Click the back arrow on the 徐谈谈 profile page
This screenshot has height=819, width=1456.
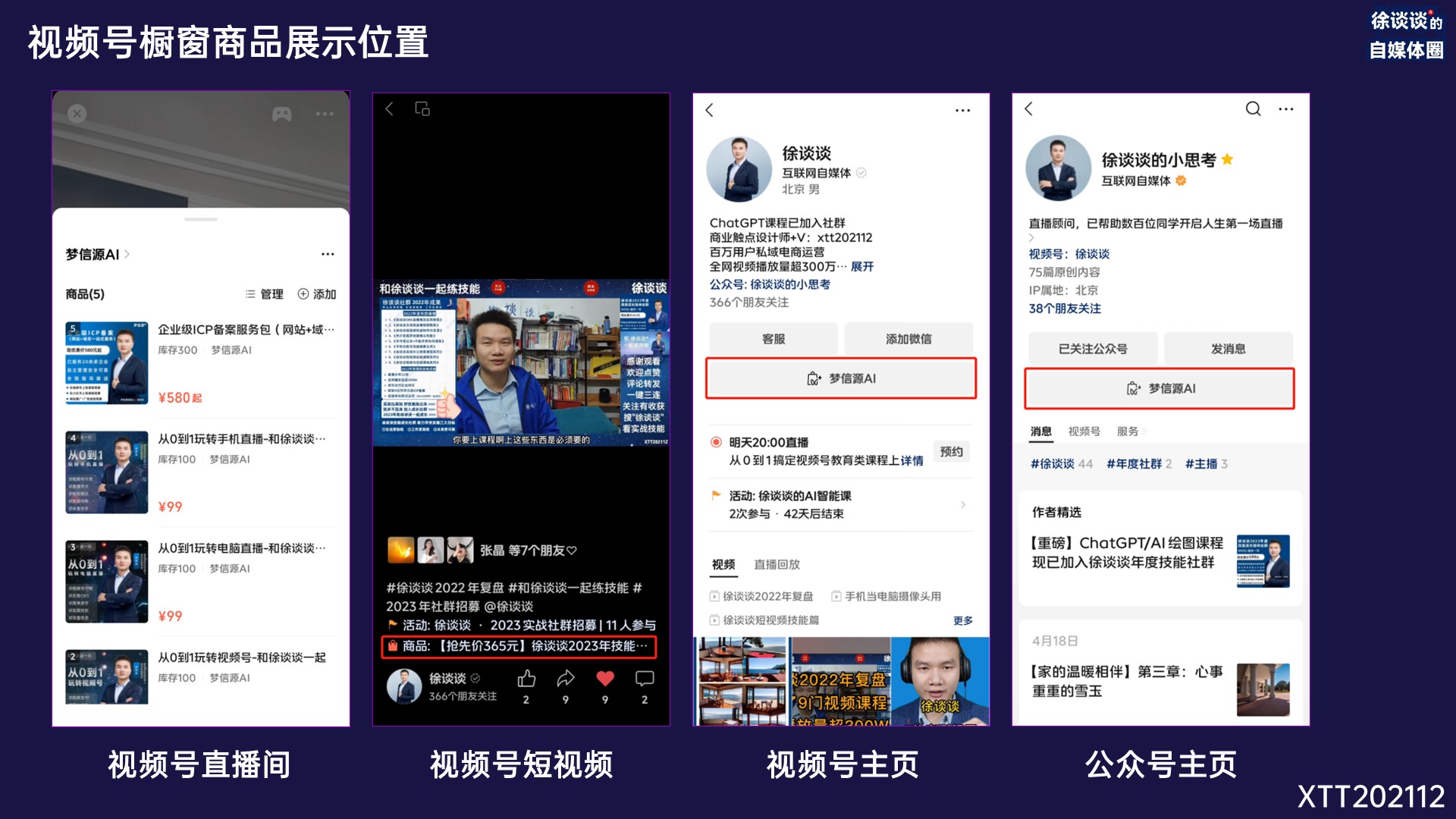click(x=710, y=111)
